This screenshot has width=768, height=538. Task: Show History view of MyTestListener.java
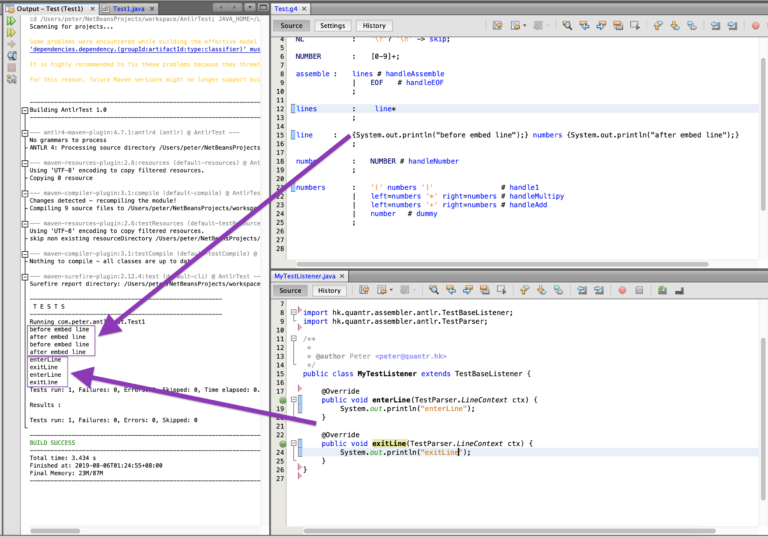click(329, 291)
